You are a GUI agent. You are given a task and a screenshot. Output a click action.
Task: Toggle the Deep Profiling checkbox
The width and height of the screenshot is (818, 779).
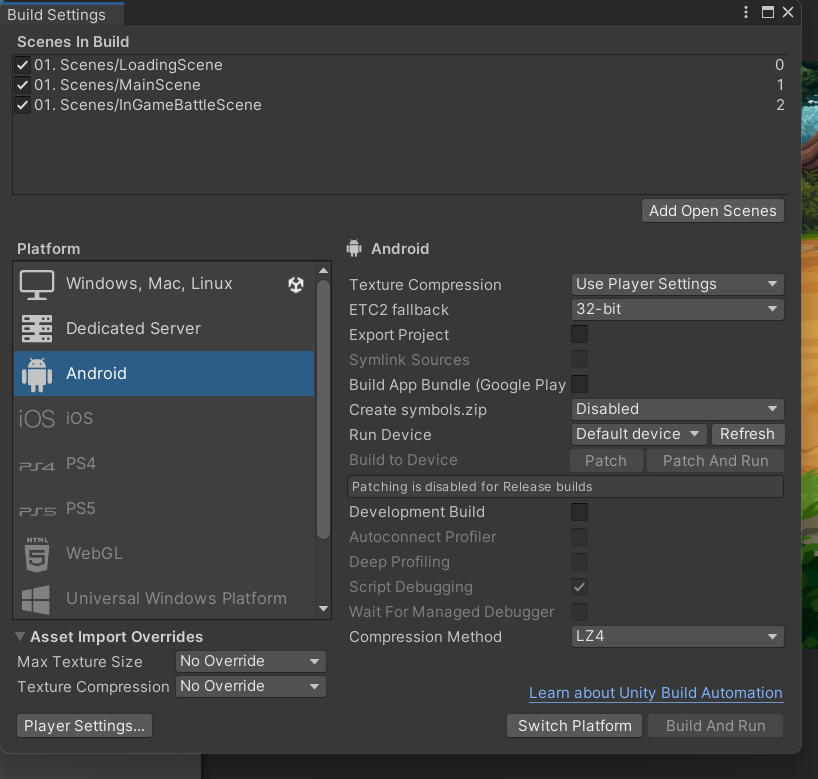coord(579,562)
